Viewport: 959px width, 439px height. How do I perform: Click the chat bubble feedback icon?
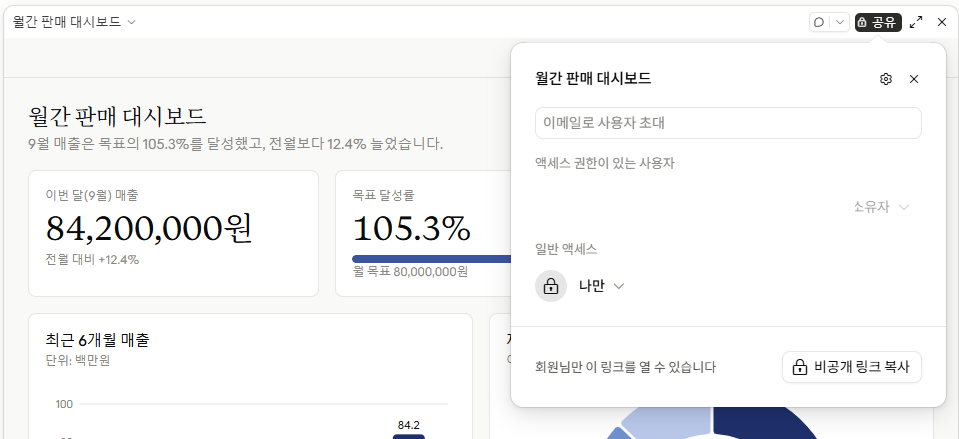[x=819, y=23]
